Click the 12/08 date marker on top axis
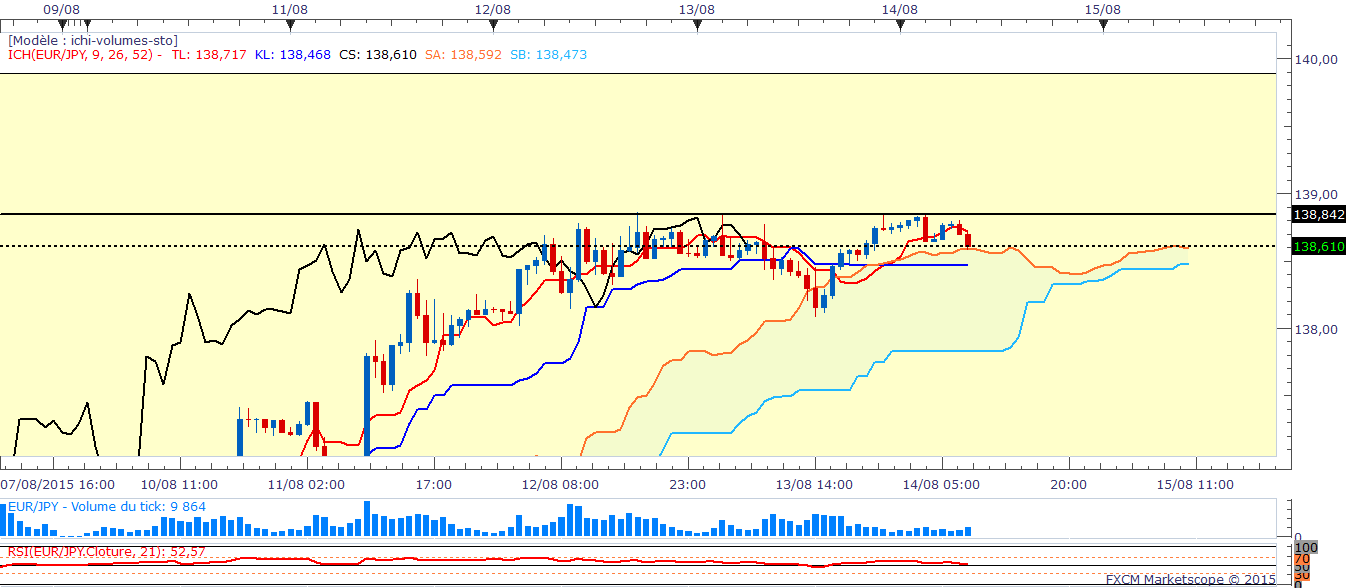The height and width of the screenshot is (588, 1349). [494, 9]
